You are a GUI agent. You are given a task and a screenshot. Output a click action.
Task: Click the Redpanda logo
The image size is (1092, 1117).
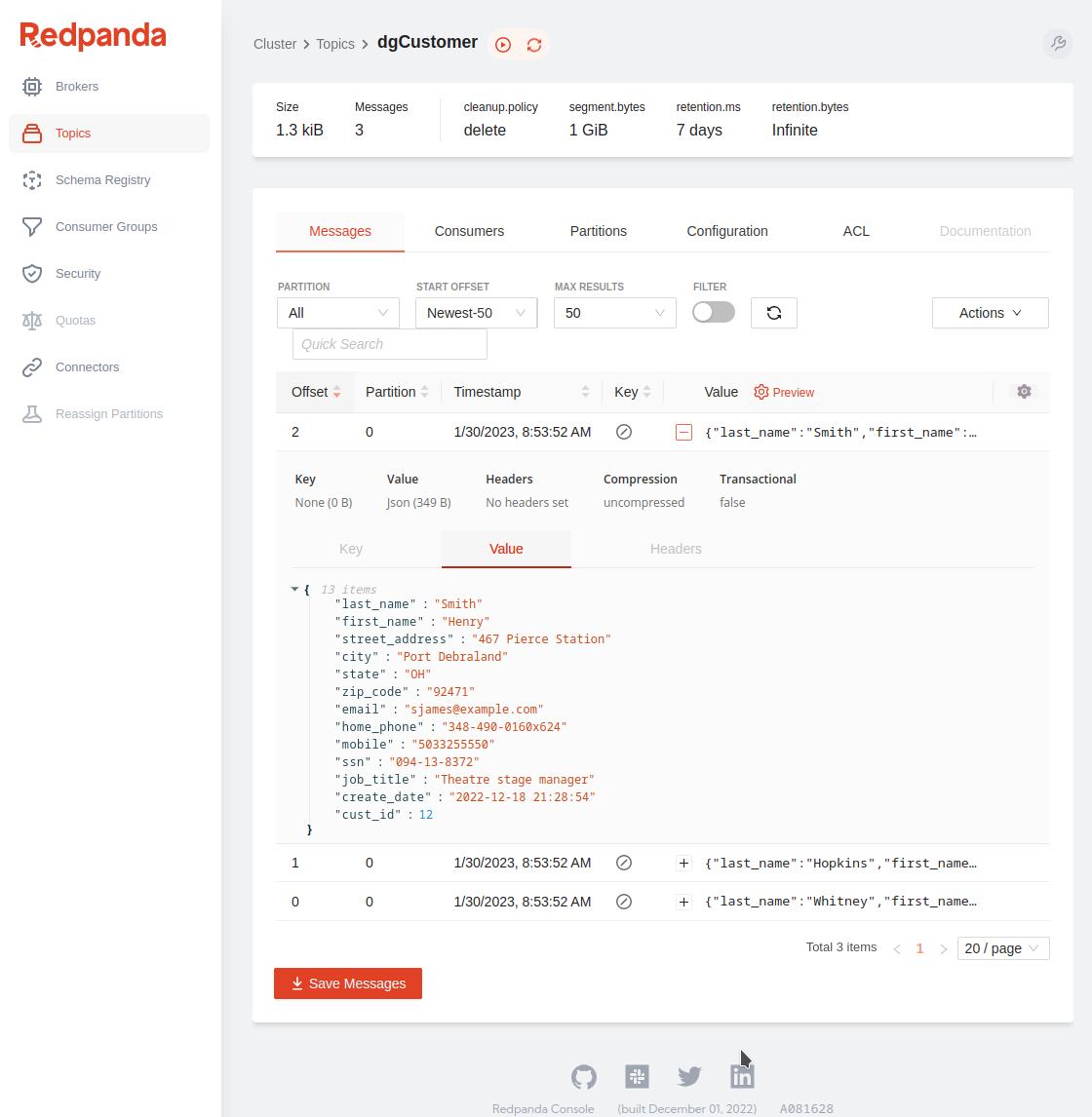point(93,36)
